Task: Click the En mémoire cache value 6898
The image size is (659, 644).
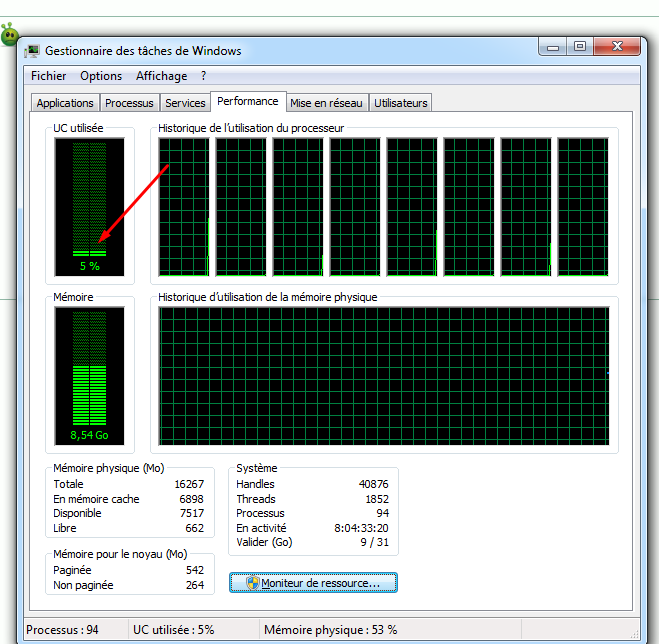Action: (192, 499)
